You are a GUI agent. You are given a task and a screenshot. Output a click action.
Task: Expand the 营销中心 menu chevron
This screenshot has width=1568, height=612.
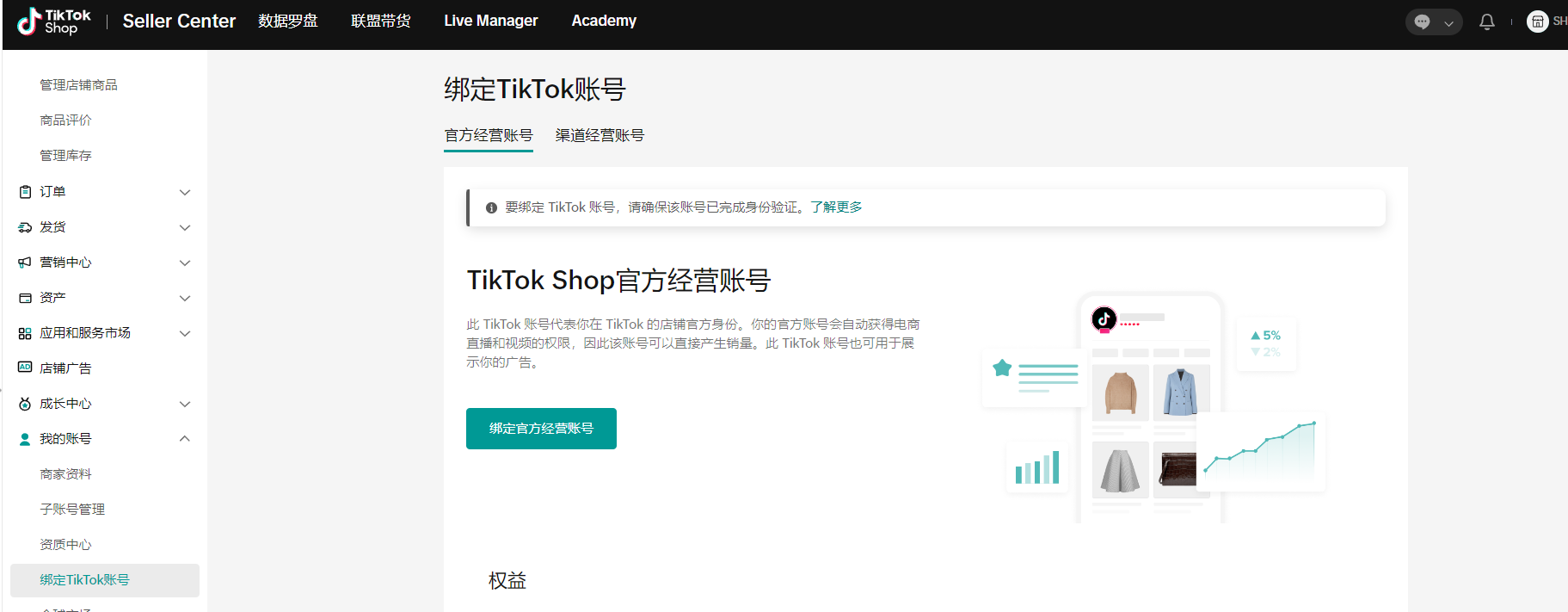184,263
